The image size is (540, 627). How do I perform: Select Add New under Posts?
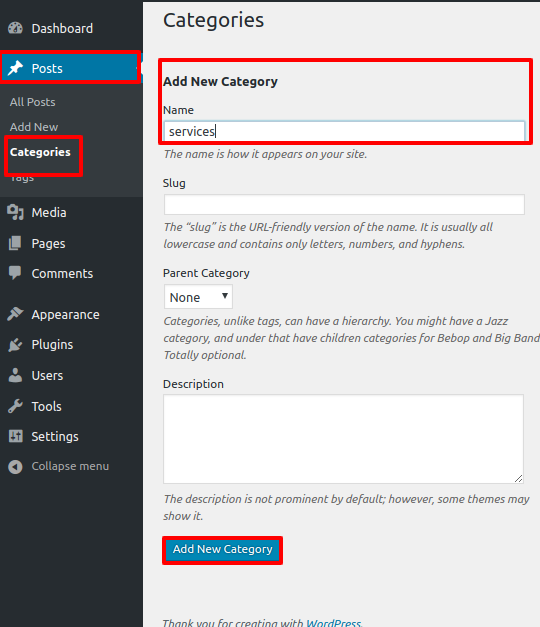[34, 127]
